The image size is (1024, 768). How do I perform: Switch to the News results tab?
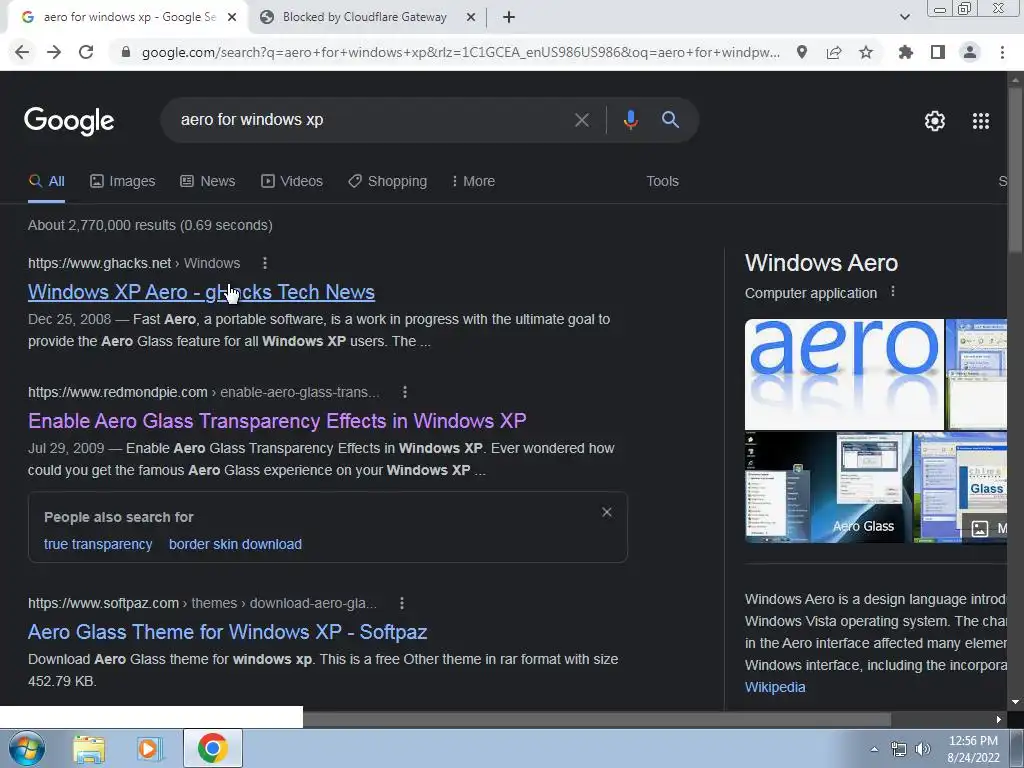(208, 182)
